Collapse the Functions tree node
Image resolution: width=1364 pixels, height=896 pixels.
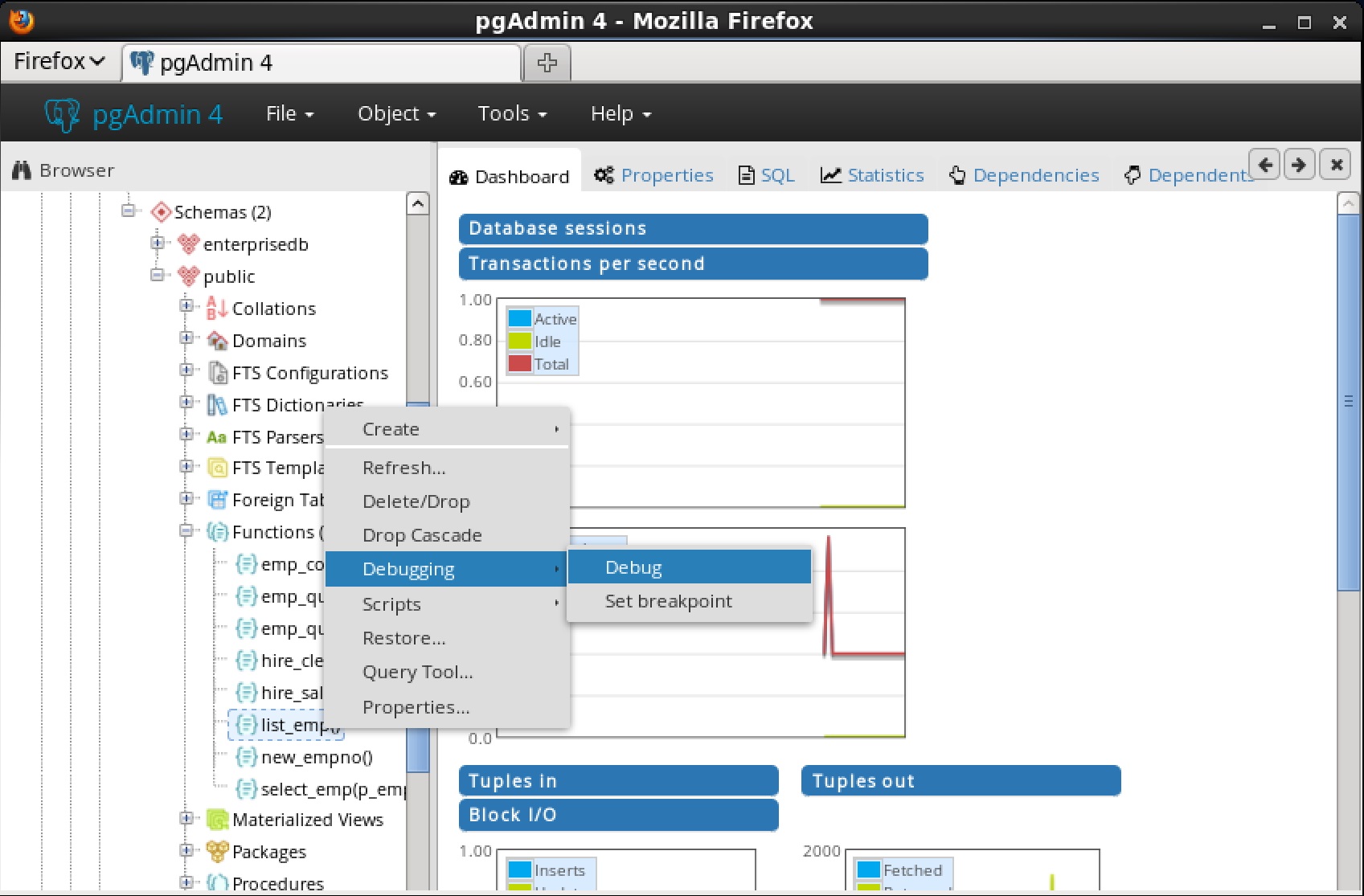tap(186, 530)
